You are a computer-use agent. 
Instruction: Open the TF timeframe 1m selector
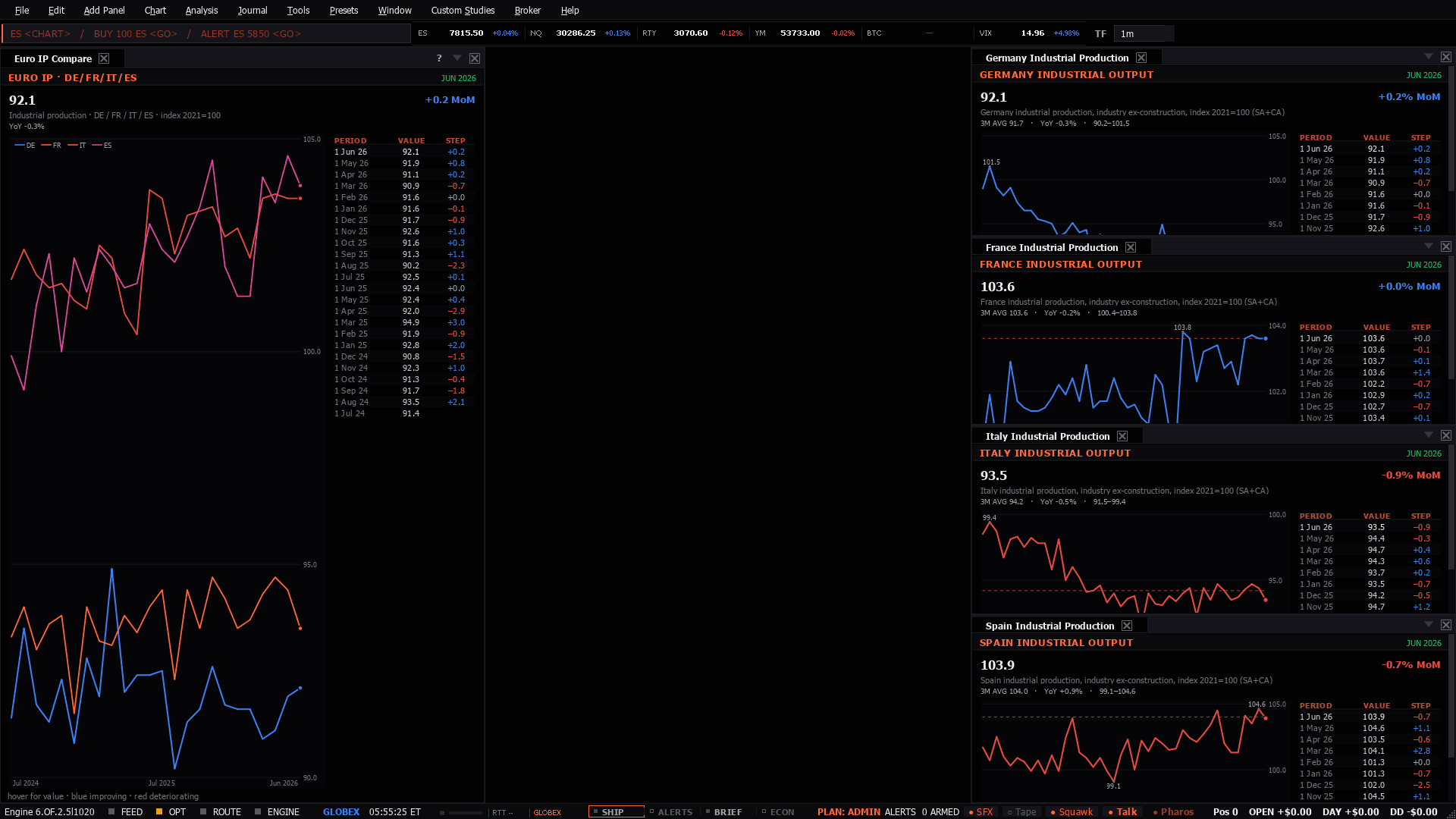pos(1144,33)
